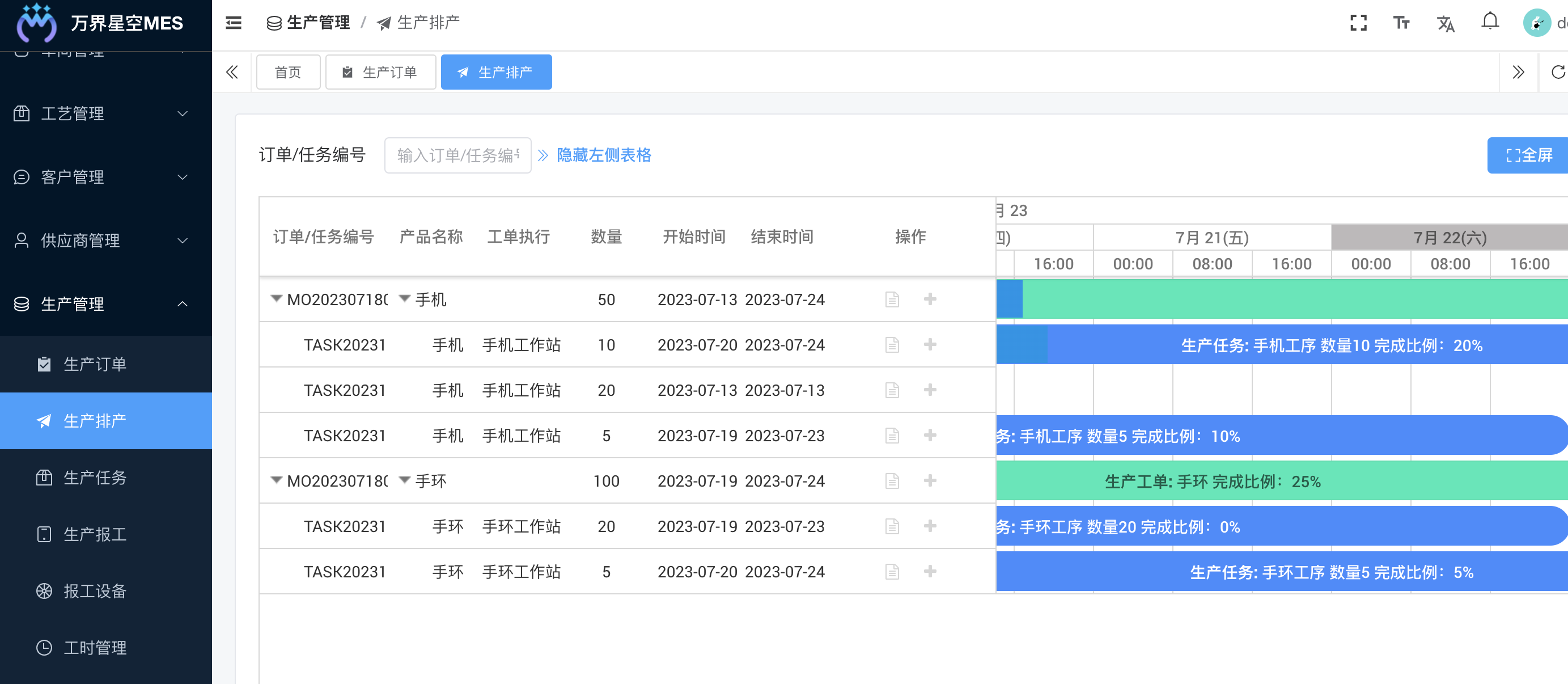Screen dimensions: 1568x684
Task: Switch to the 生产订单 tab
Action: click(x=380, y=73)
